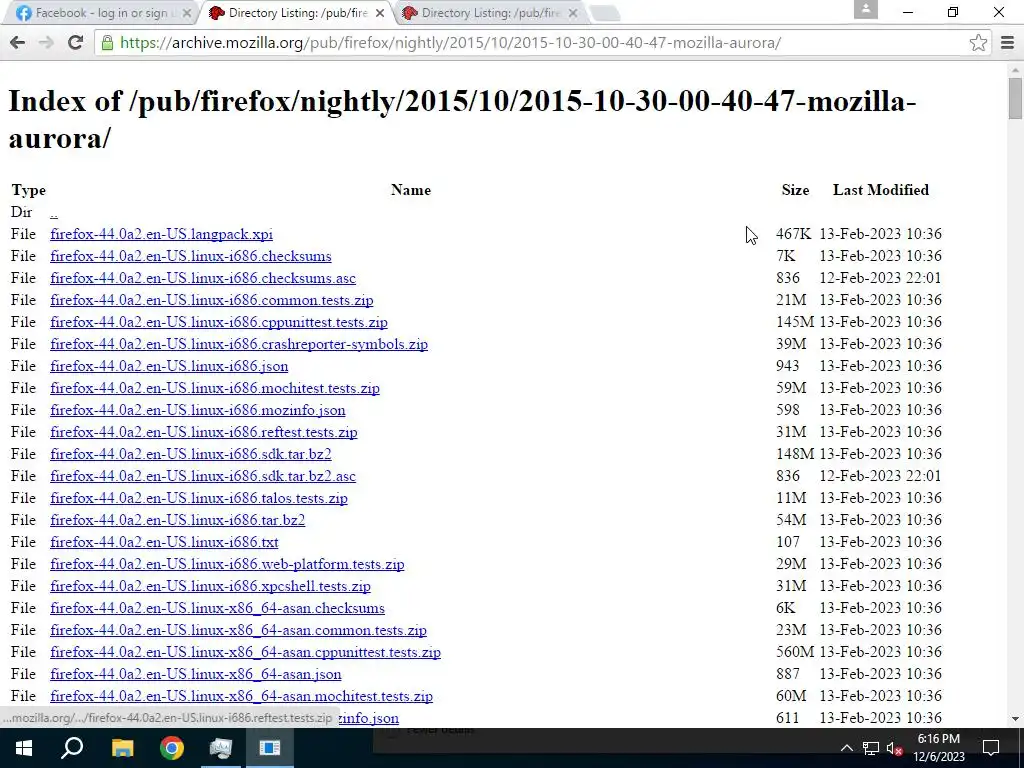Click the 467K size value
1024x768 pixels.
point(793,234)
